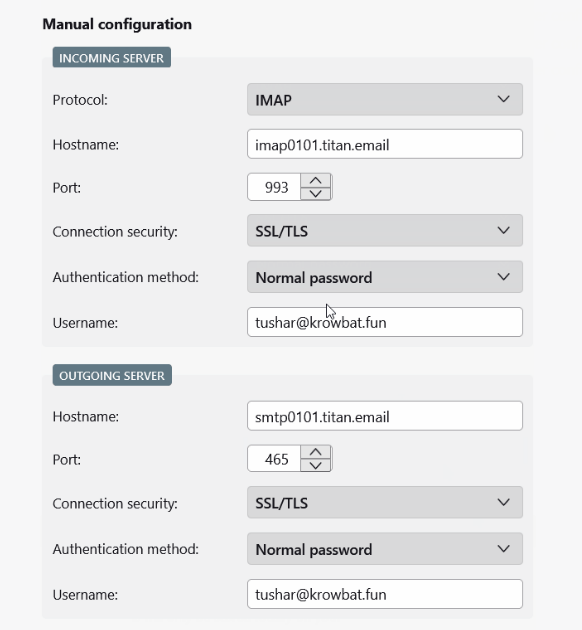The width and height of the screenshot is (582, 630).
Task: Open outgoing Connection security dropdown
Action: (385, 502)
